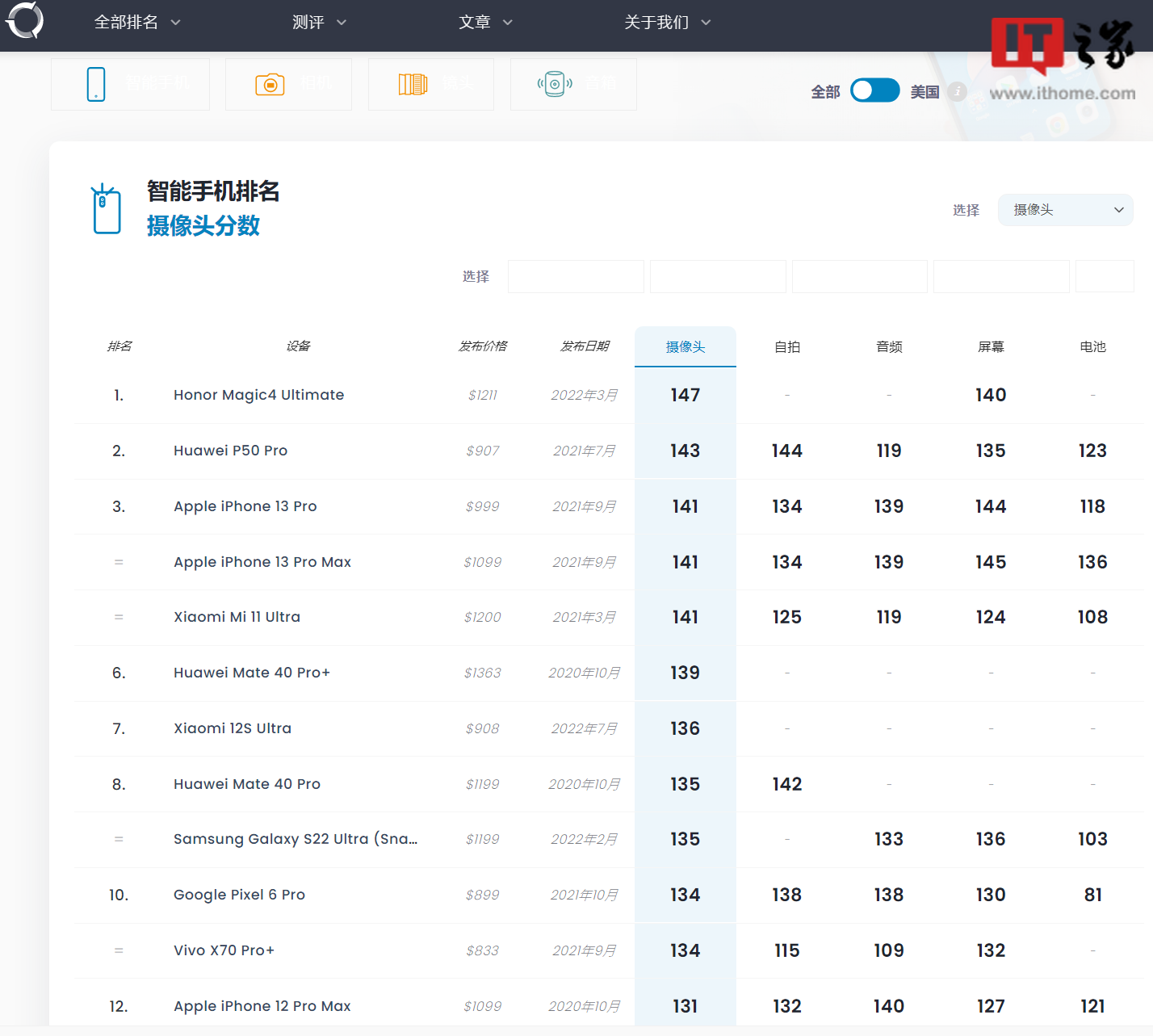Click camera score 147 for Honor Magic4
The image size is (1153, 1036).
686,395
